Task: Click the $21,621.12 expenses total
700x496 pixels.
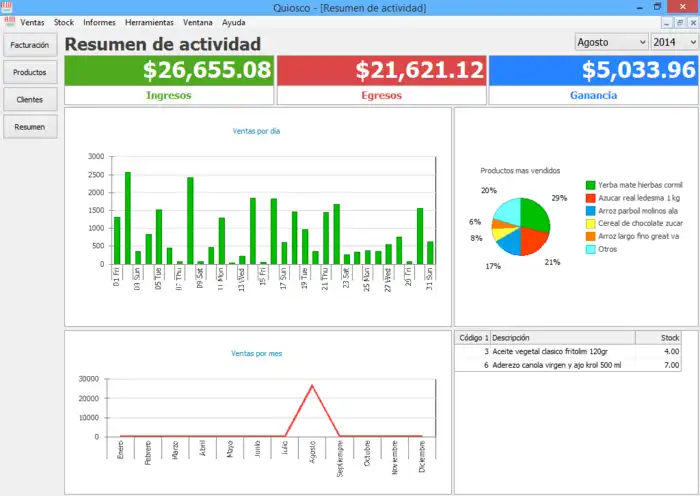Action: tap(420, 70)
